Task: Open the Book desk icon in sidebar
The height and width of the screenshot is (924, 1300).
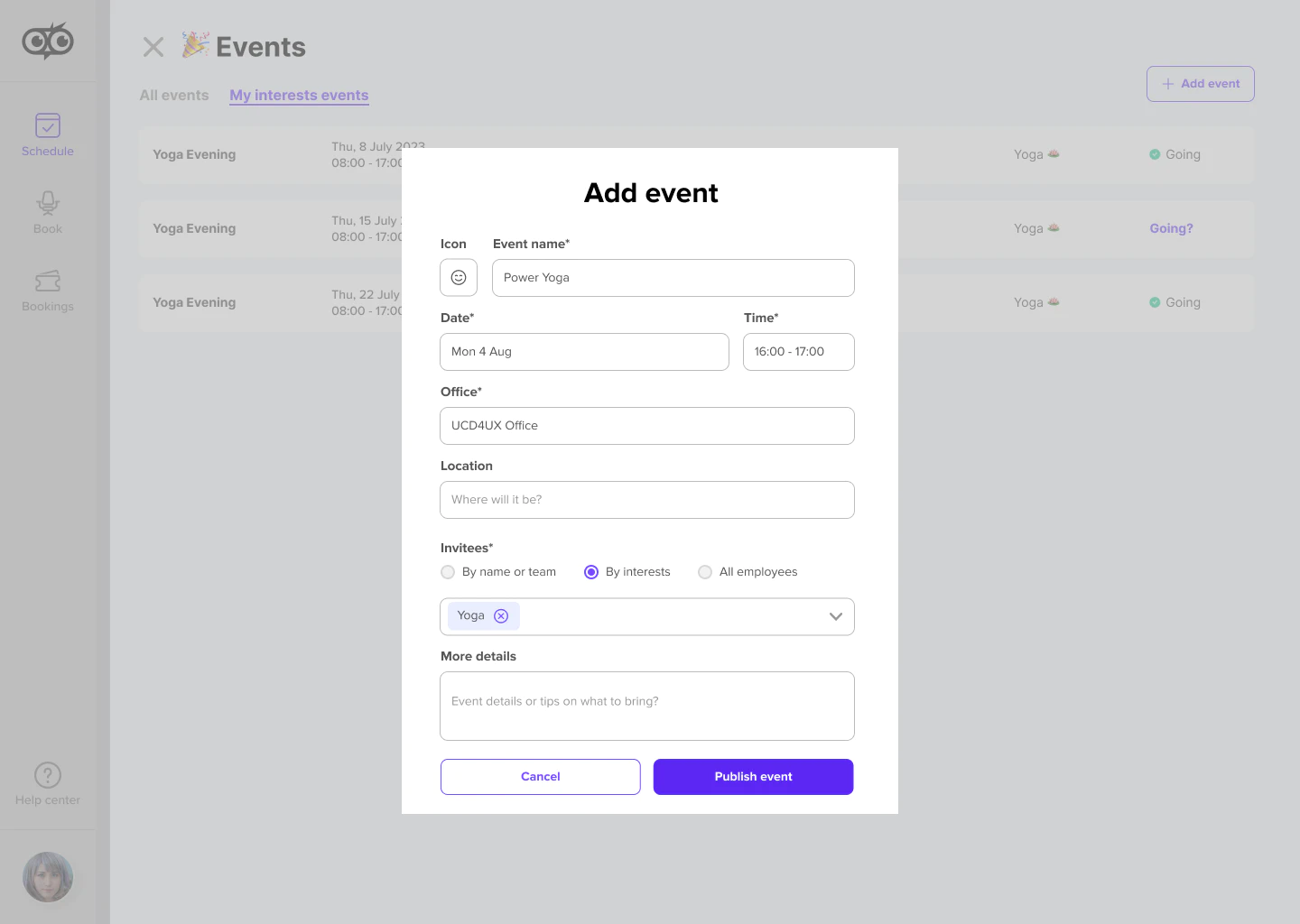Action: 48,203
